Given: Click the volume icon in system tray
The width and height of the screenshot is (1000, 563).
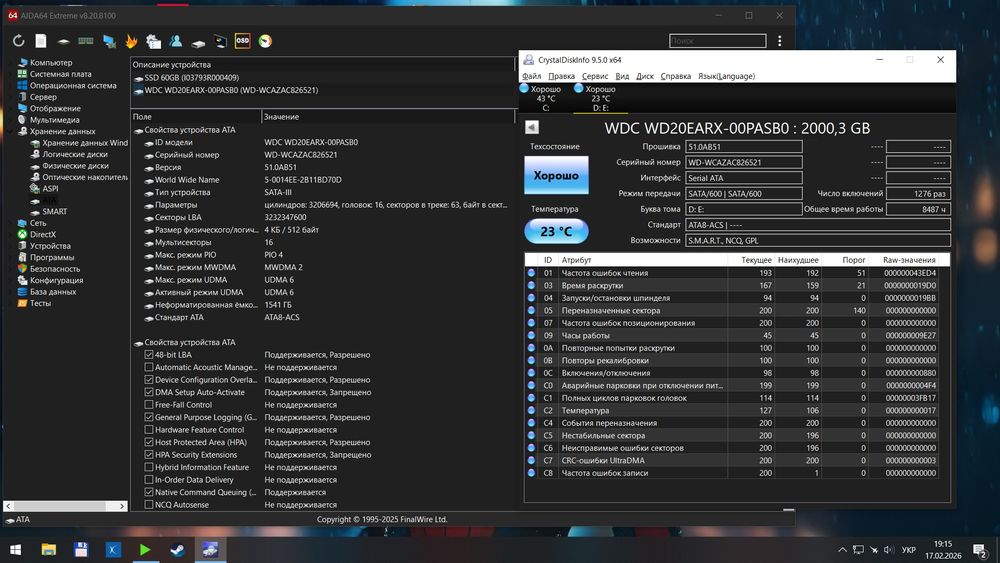Looking at the screenshot, I should click(x=889, y=550).
